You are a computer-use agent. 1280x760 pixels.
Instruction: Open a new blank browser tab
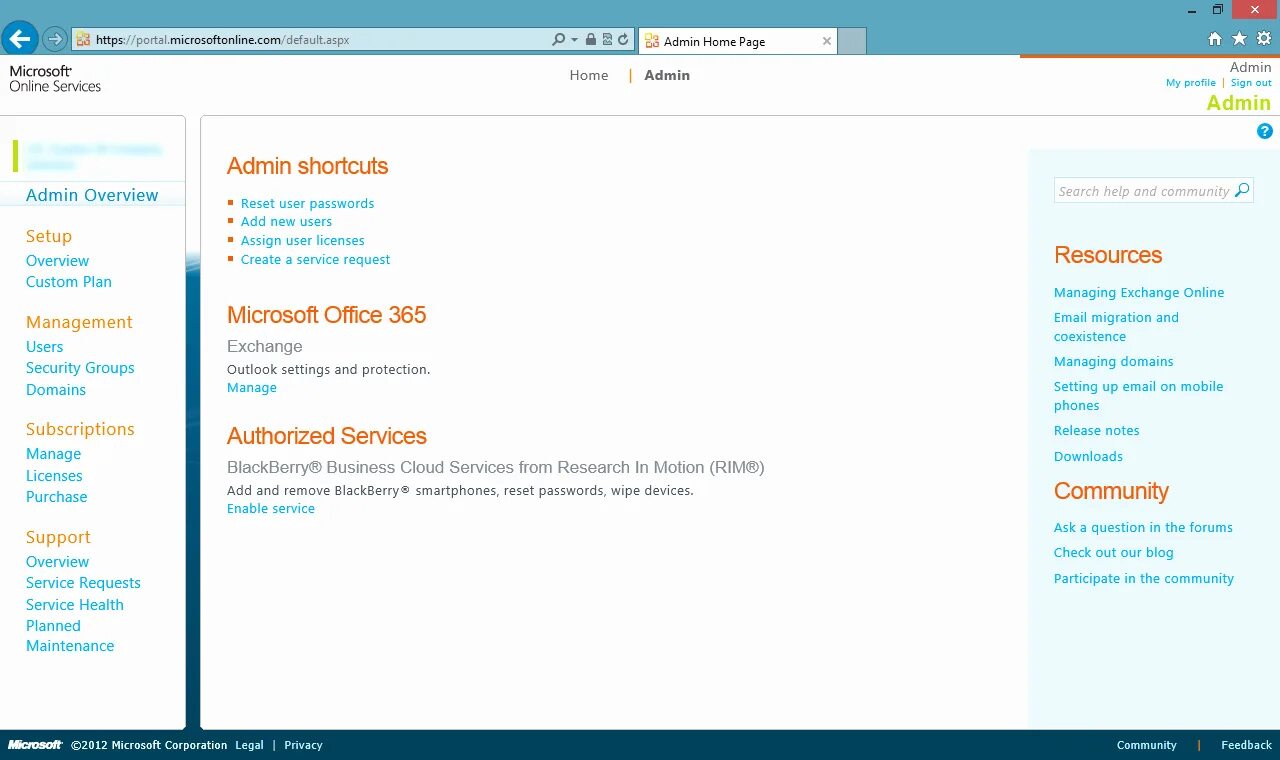[x=852, y=41]
